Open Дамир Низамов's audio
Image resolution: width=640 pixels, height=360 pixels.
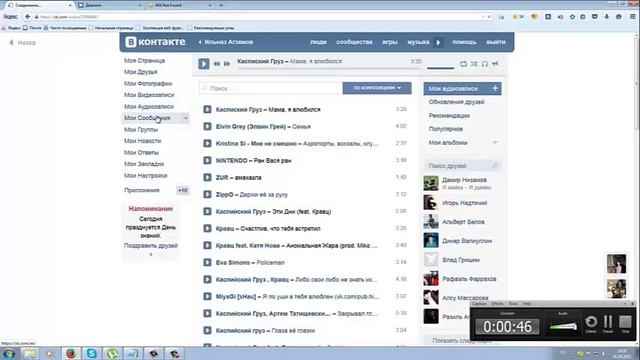(464, 180)
